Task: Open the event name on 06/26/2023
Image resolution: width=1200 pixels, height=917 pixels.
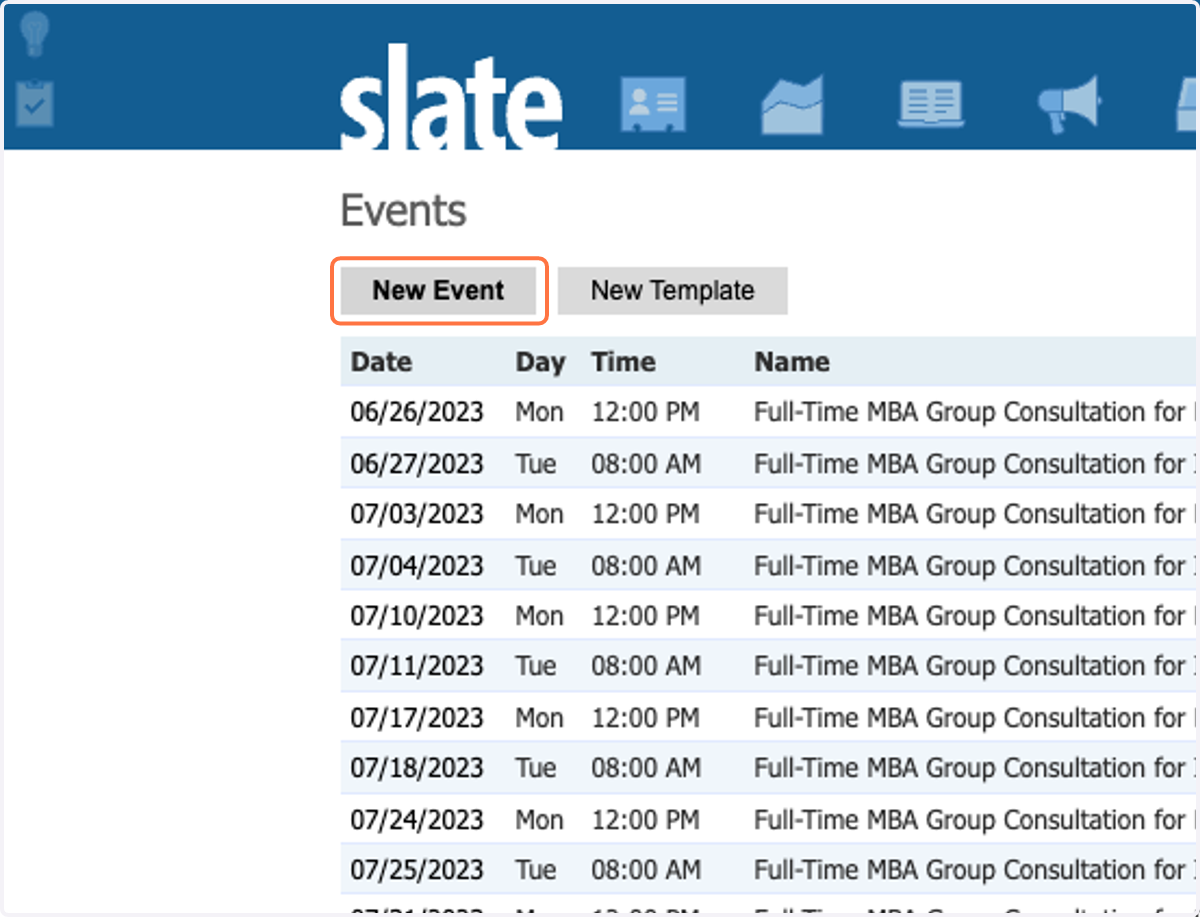Action: pyautogui.click(x=974, y=412)
